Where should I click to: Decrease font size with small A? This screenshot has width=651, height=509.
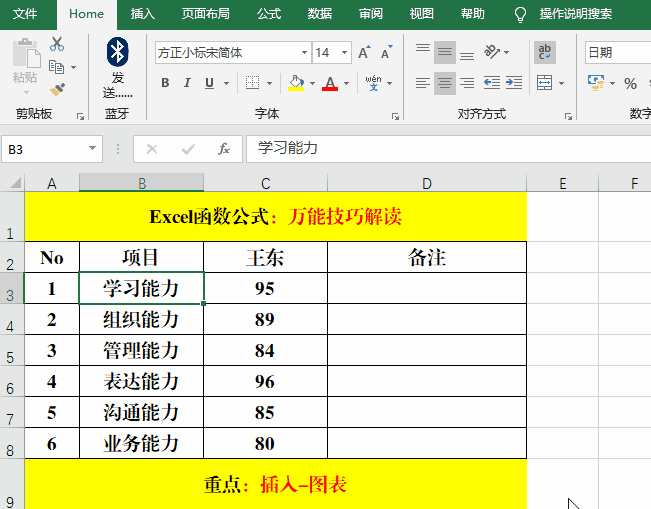click(386, 52)
